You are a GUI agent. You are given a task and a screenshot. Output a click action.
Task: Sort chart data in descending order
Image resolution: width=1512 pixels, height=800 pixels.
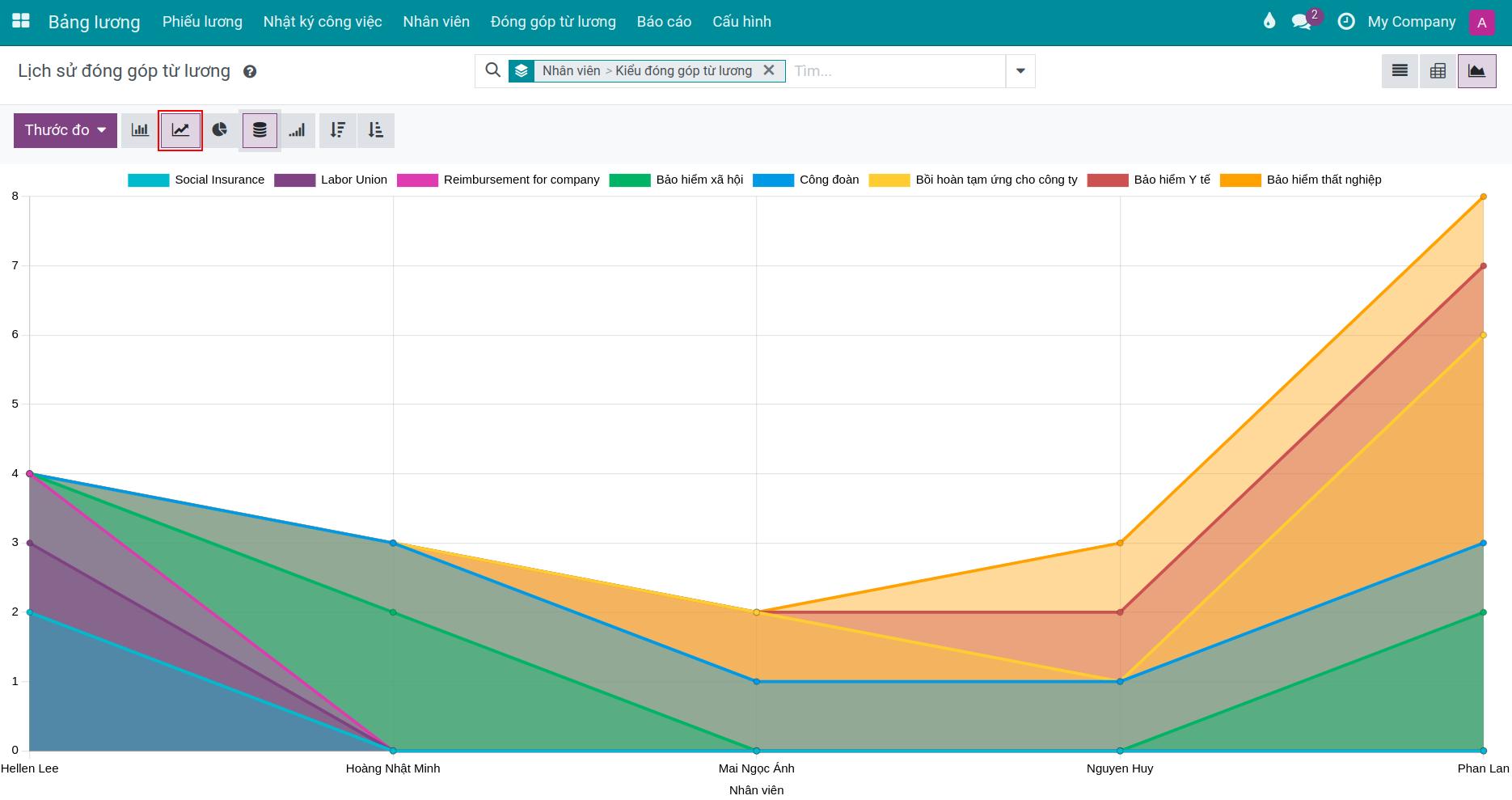coord(338,130)
